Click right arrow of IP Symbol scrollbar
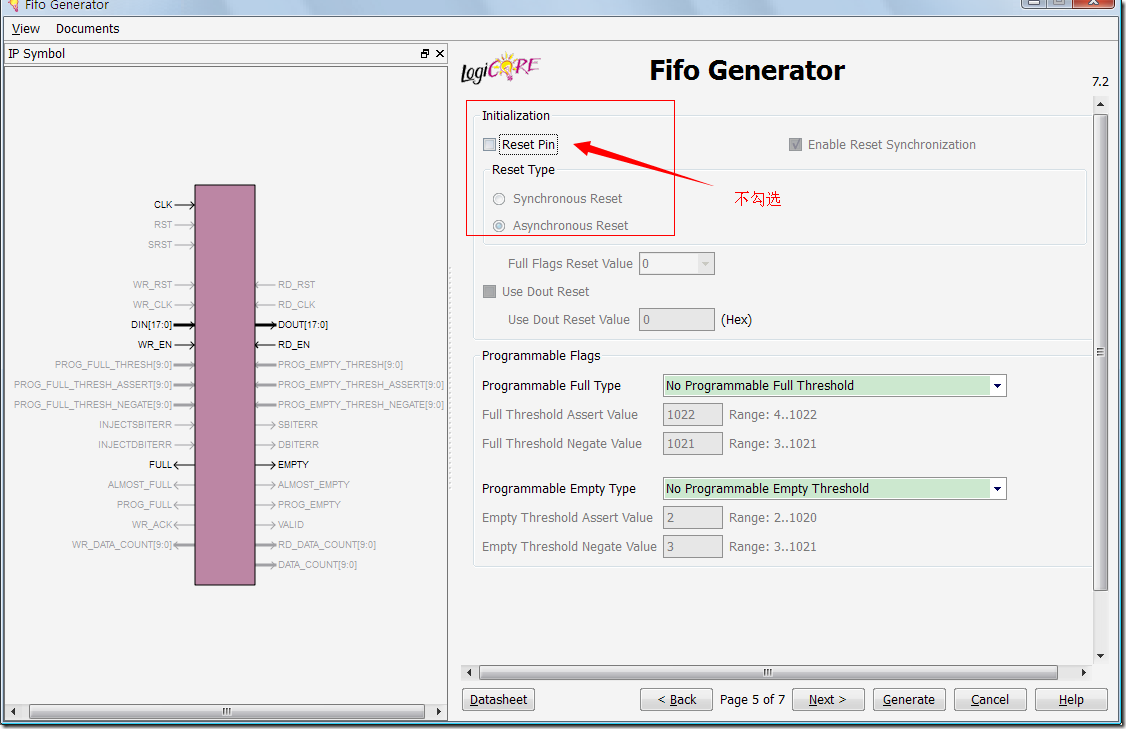The image size is (1126, 729). point(439,712)
